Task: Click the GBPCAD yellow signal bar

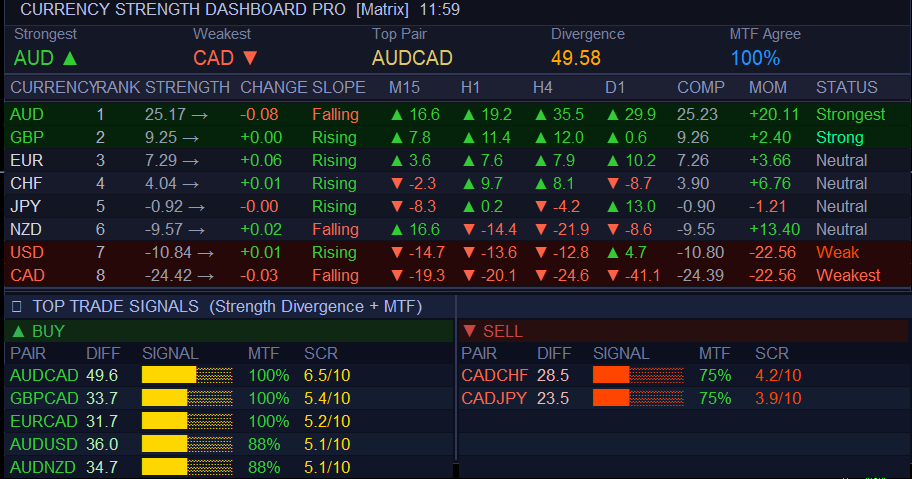Action: coord(187,398)
